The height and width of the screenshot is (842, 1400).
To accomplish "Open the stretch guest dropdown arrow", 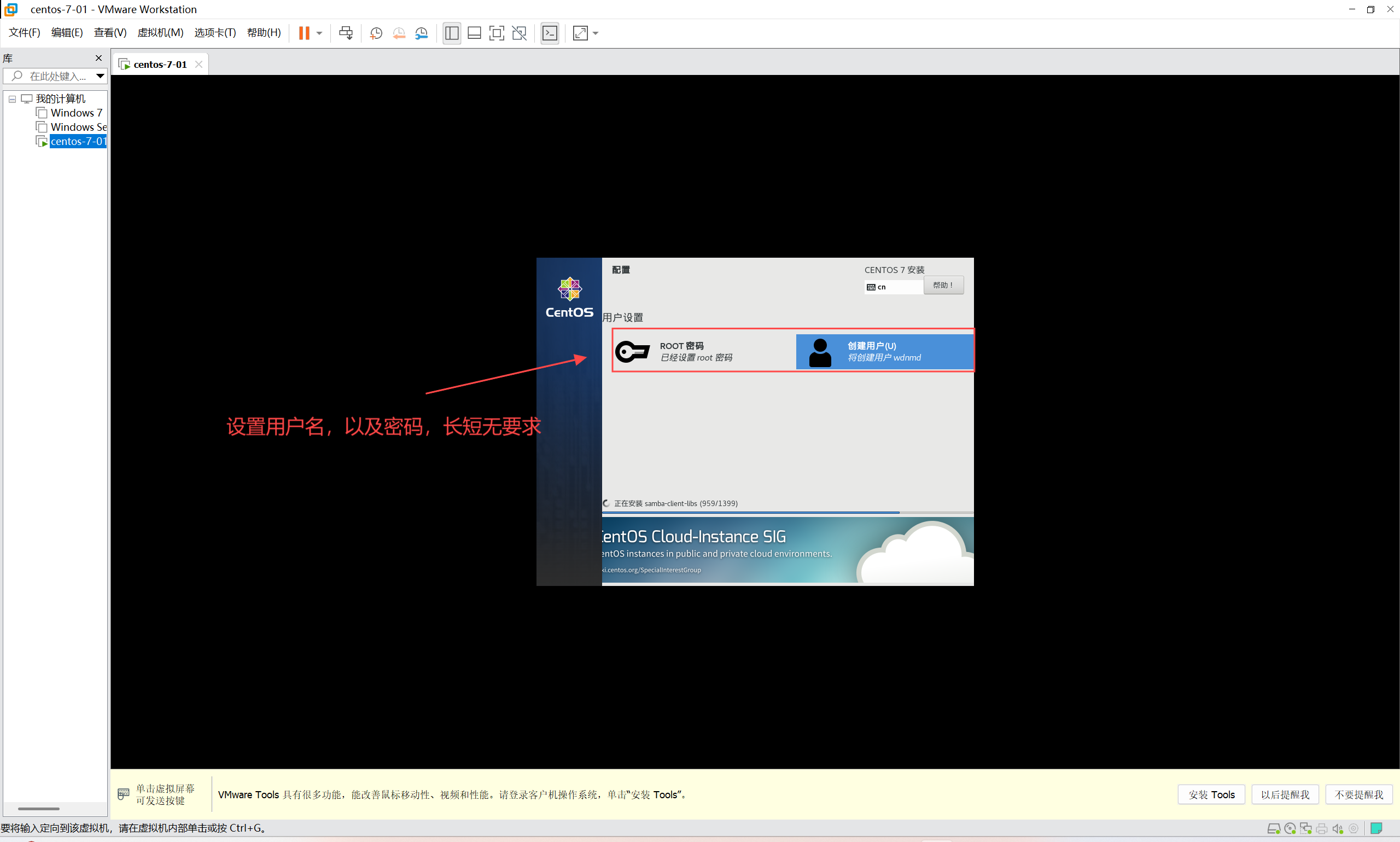I will [x=596, y=33].
